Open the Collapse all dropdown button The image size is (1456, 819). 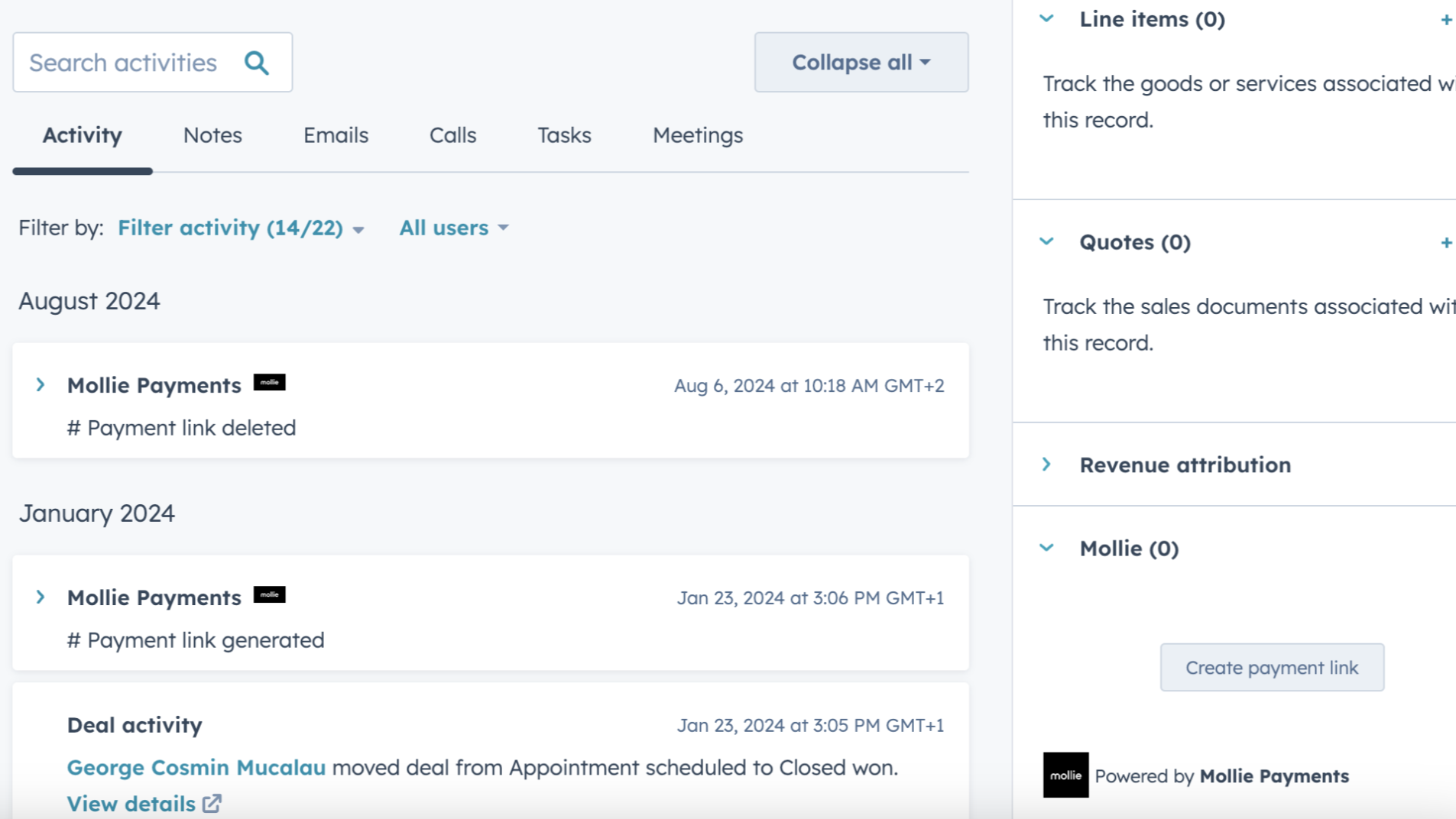click(x=861, y=63)
